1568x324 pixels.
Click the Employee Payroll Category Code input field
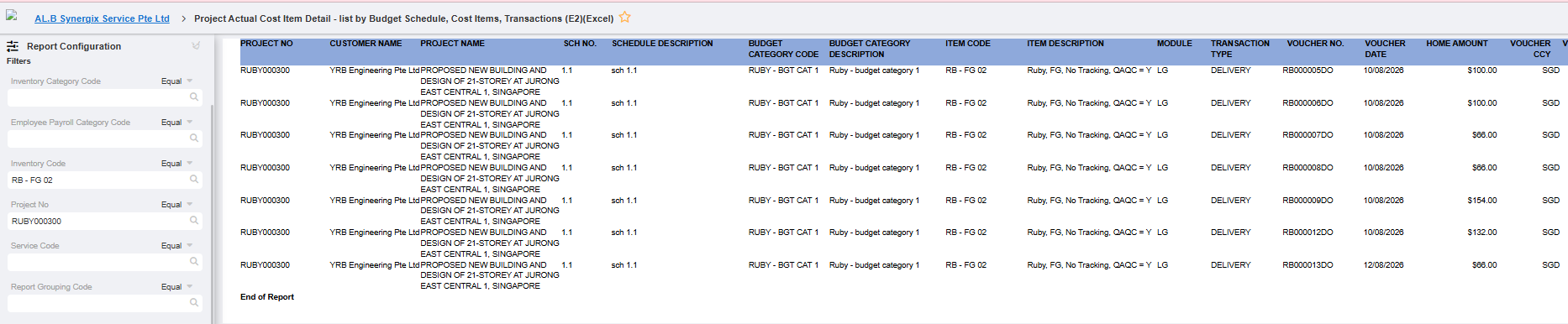click(104, 138)
